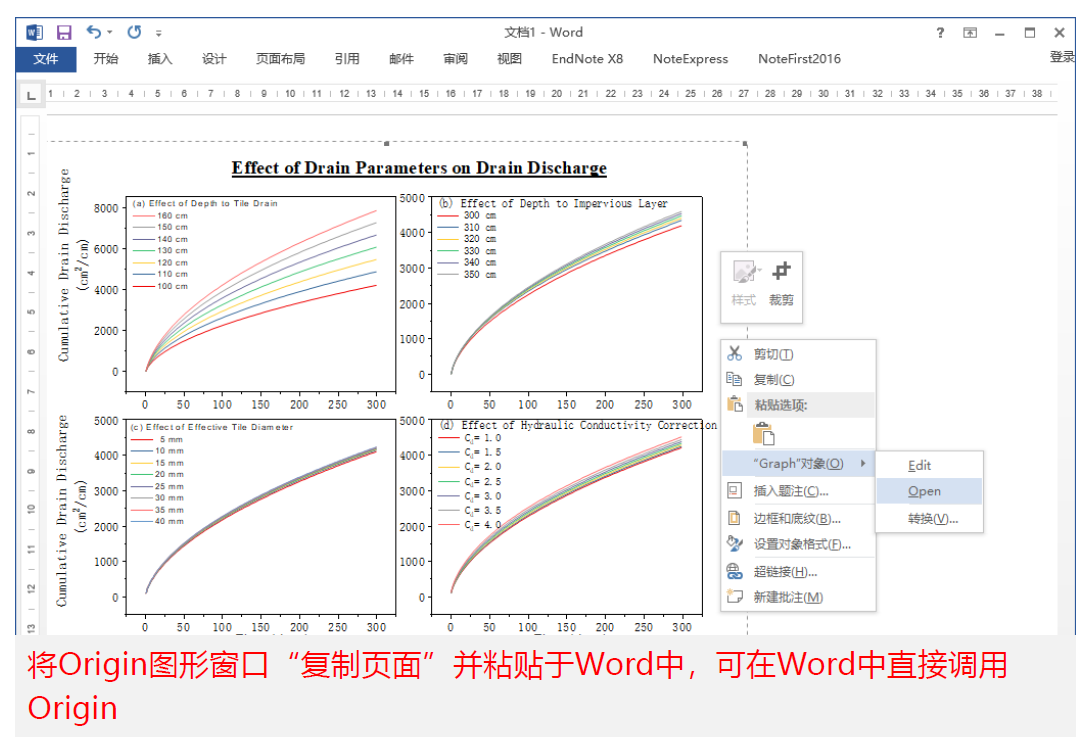Open the customize quick access toolbar dropdown
1085x743 pixels.
159,34
